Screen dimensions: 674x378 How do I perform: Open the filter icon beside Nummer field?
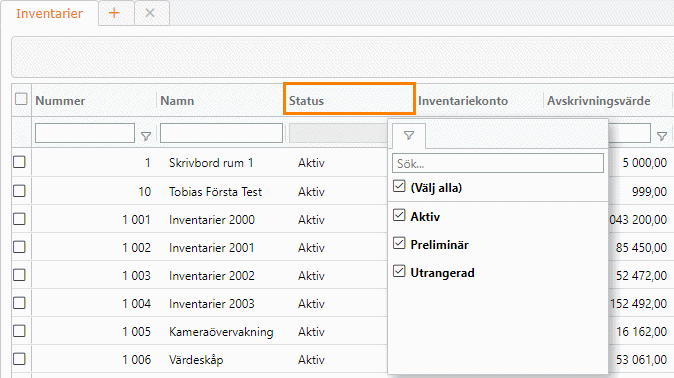point(146,136)
